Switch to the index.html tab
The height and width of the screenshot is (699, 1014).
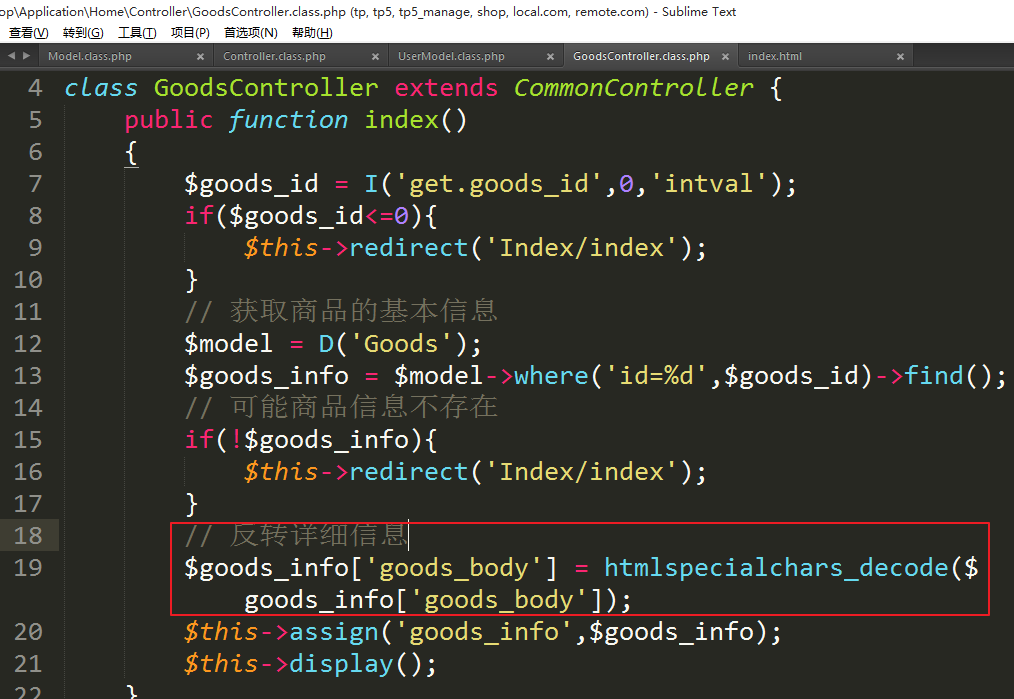pyautogui.click(x=775, y=57)
